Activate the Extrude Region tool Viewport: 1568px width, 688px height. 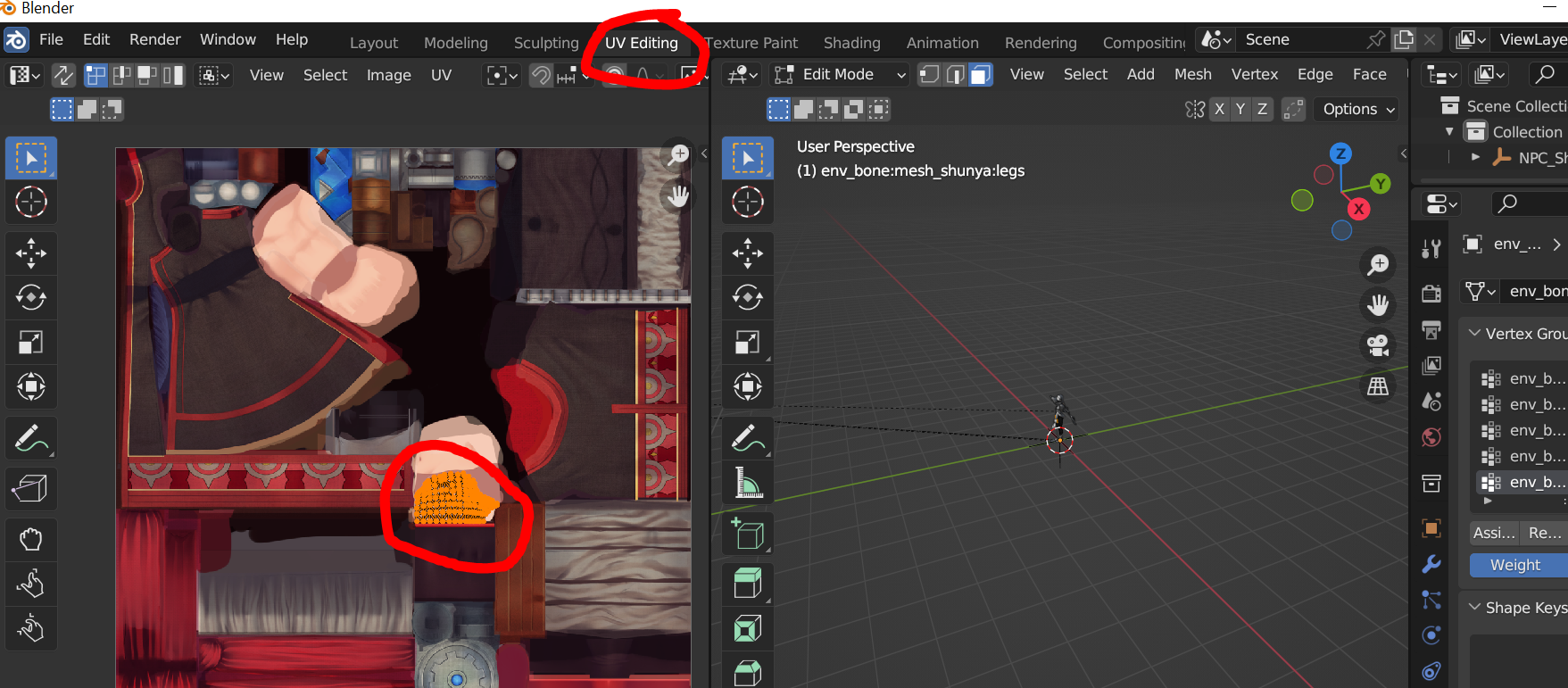point(748,584)
